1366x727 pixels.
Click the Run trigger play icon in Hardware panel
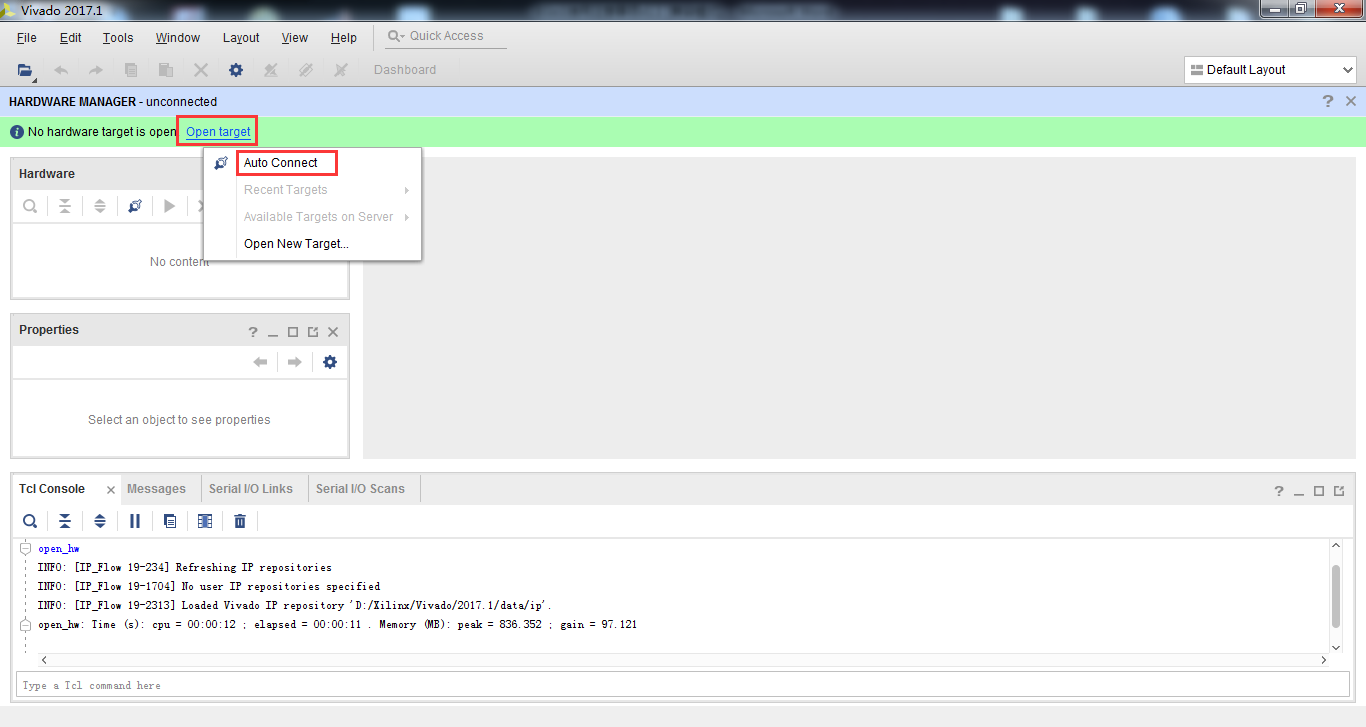(170, 206)
